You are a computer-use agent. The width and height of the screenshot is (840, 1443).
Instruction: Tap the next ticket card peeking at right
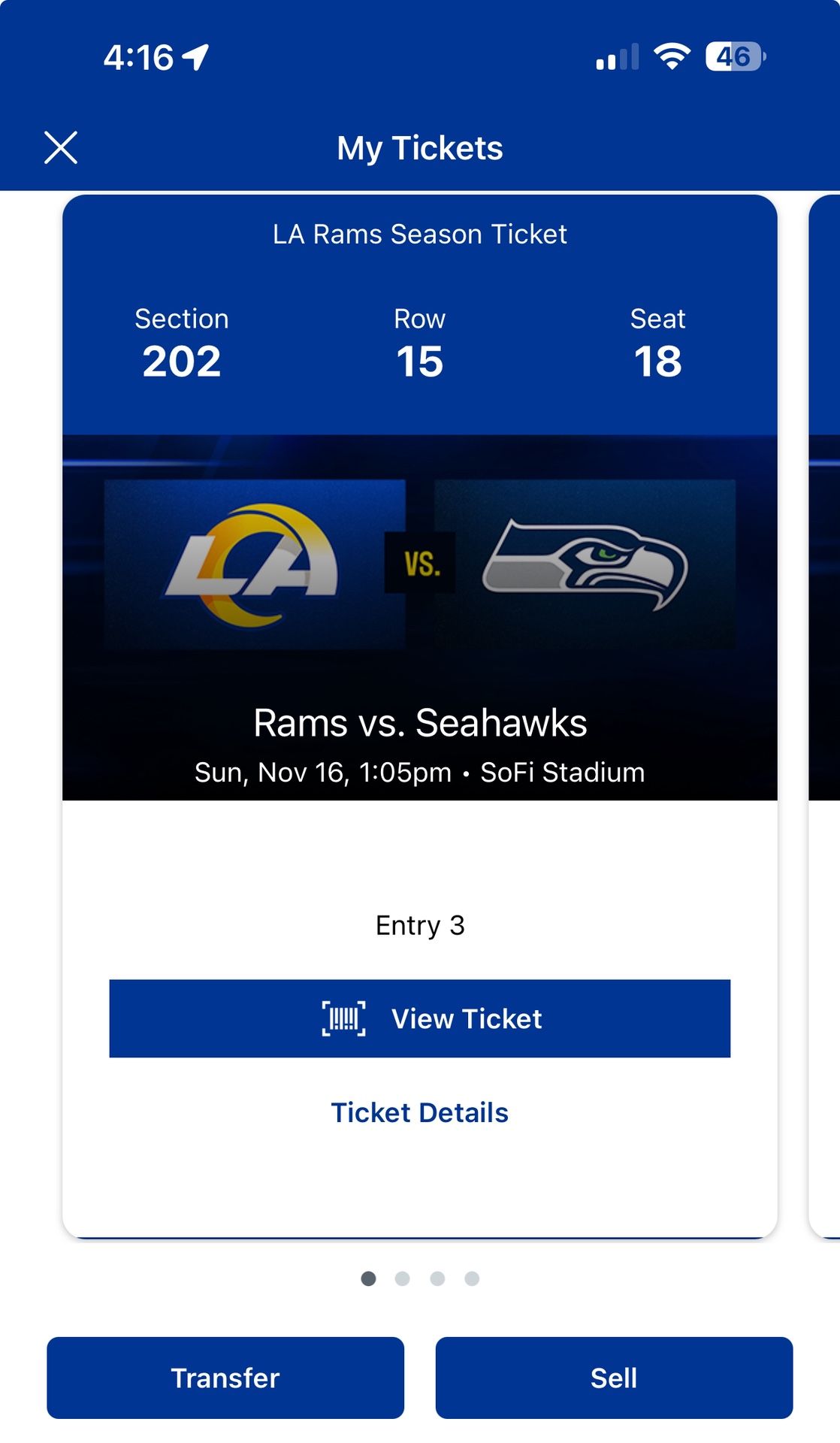[x=825, y=714]
